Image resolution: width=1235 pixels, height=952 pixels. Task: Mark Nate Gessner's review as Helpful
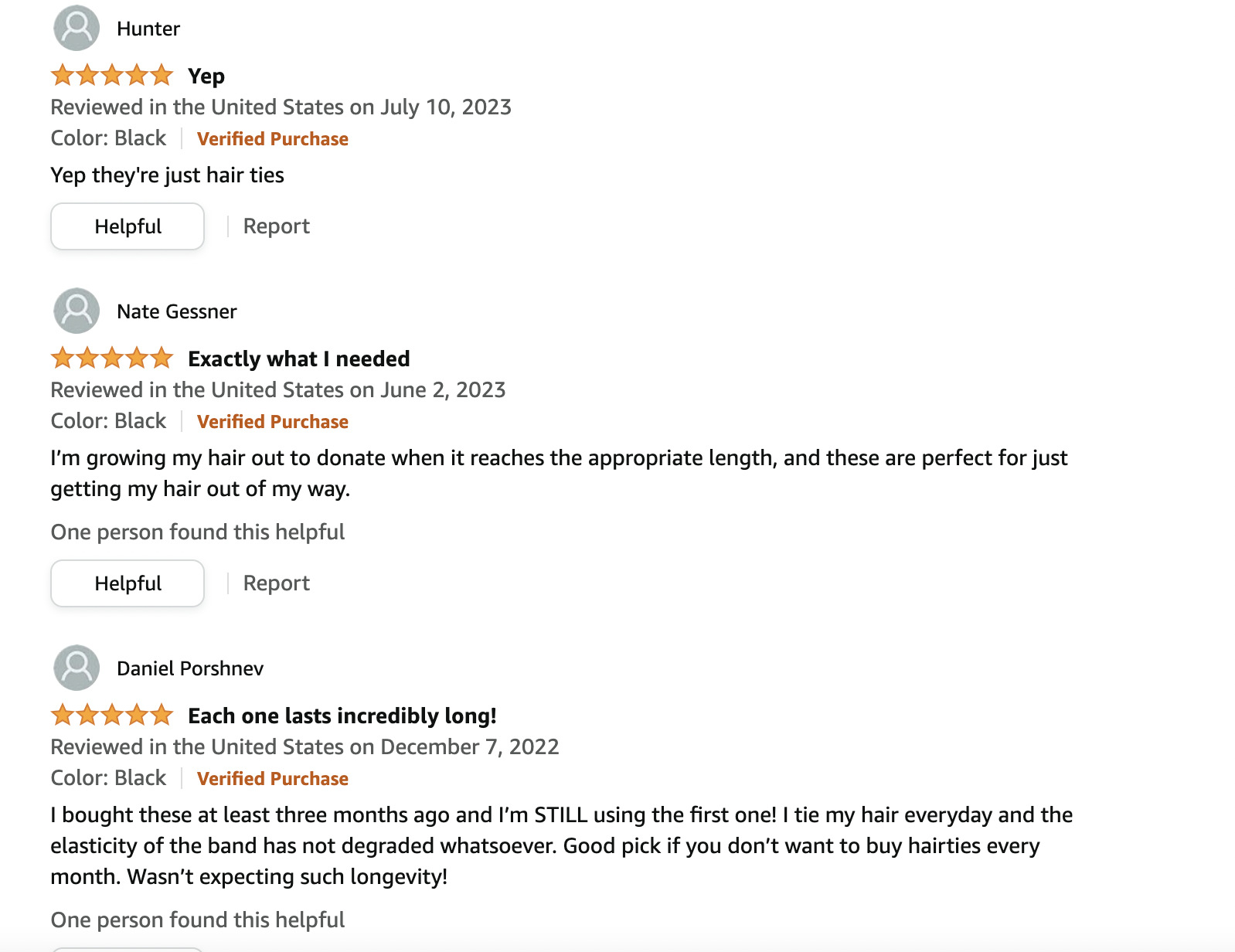pyautogui.click(x=128, y=583)
